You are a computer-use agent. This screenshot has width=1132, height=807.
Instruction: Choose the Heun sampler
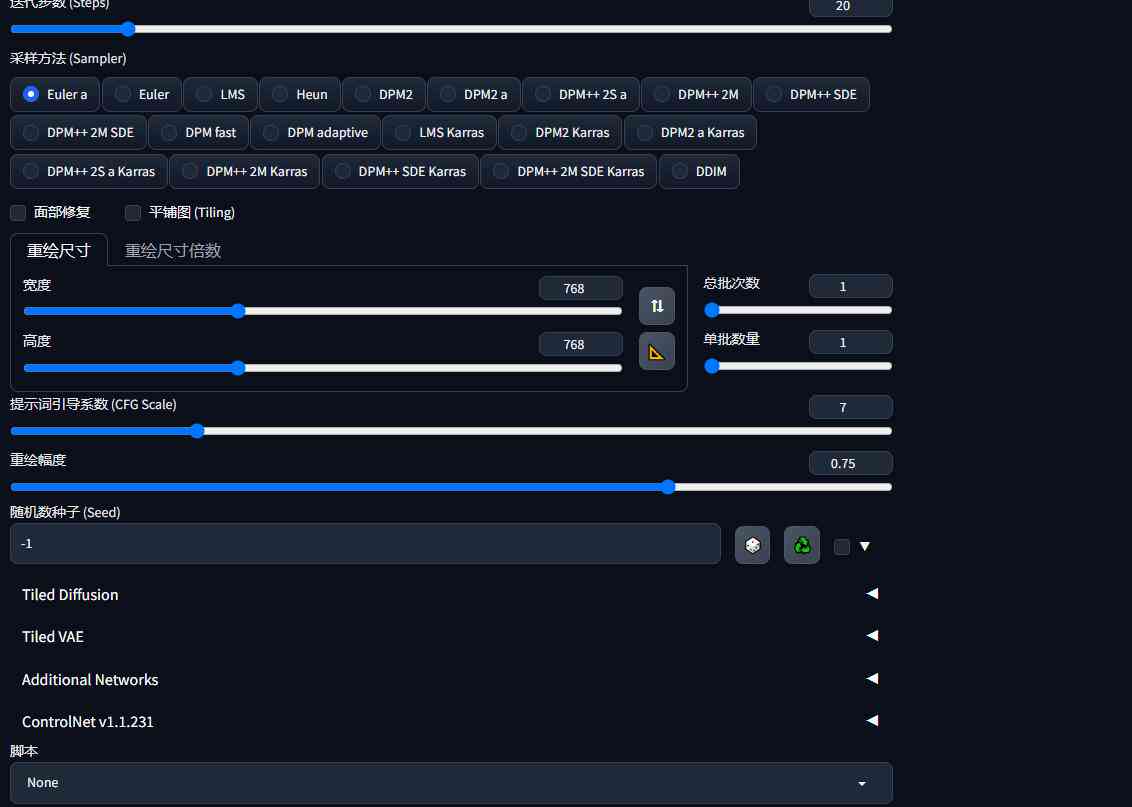(x=300, y=95)
